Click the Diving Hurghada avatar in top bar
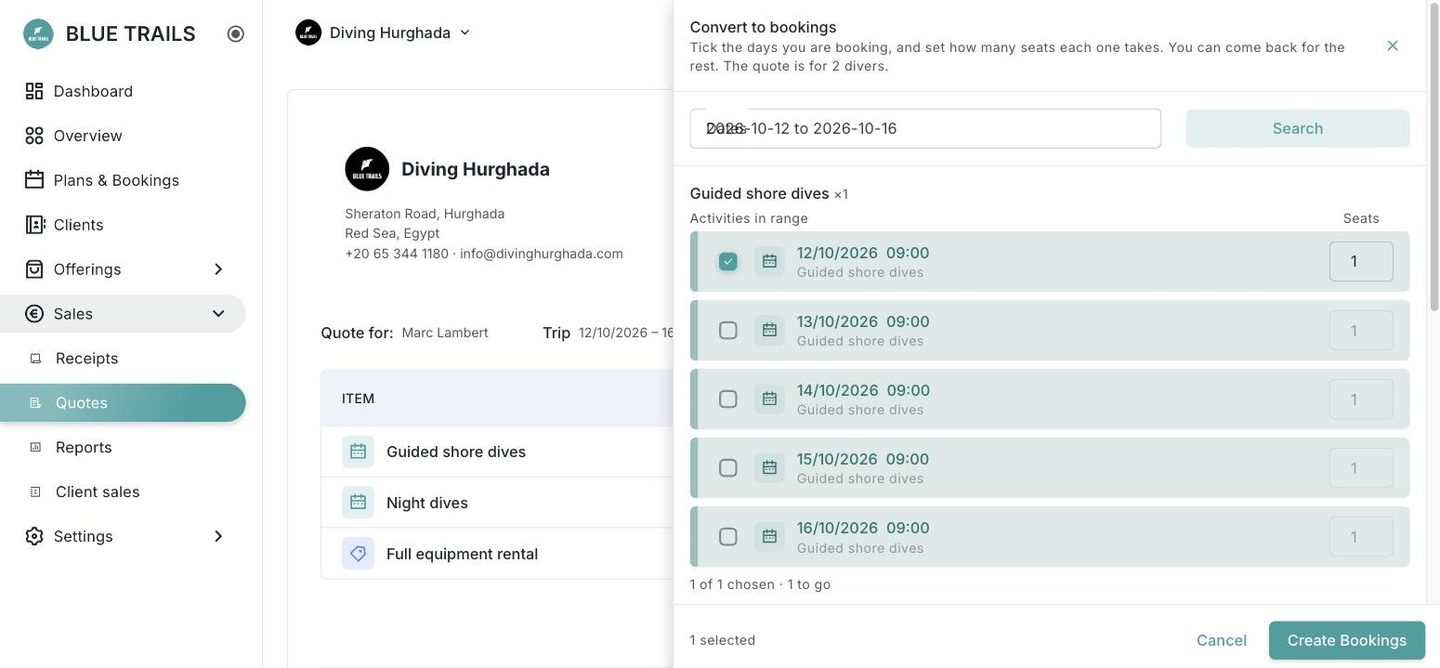1440x668 pixels. [309, 33]
